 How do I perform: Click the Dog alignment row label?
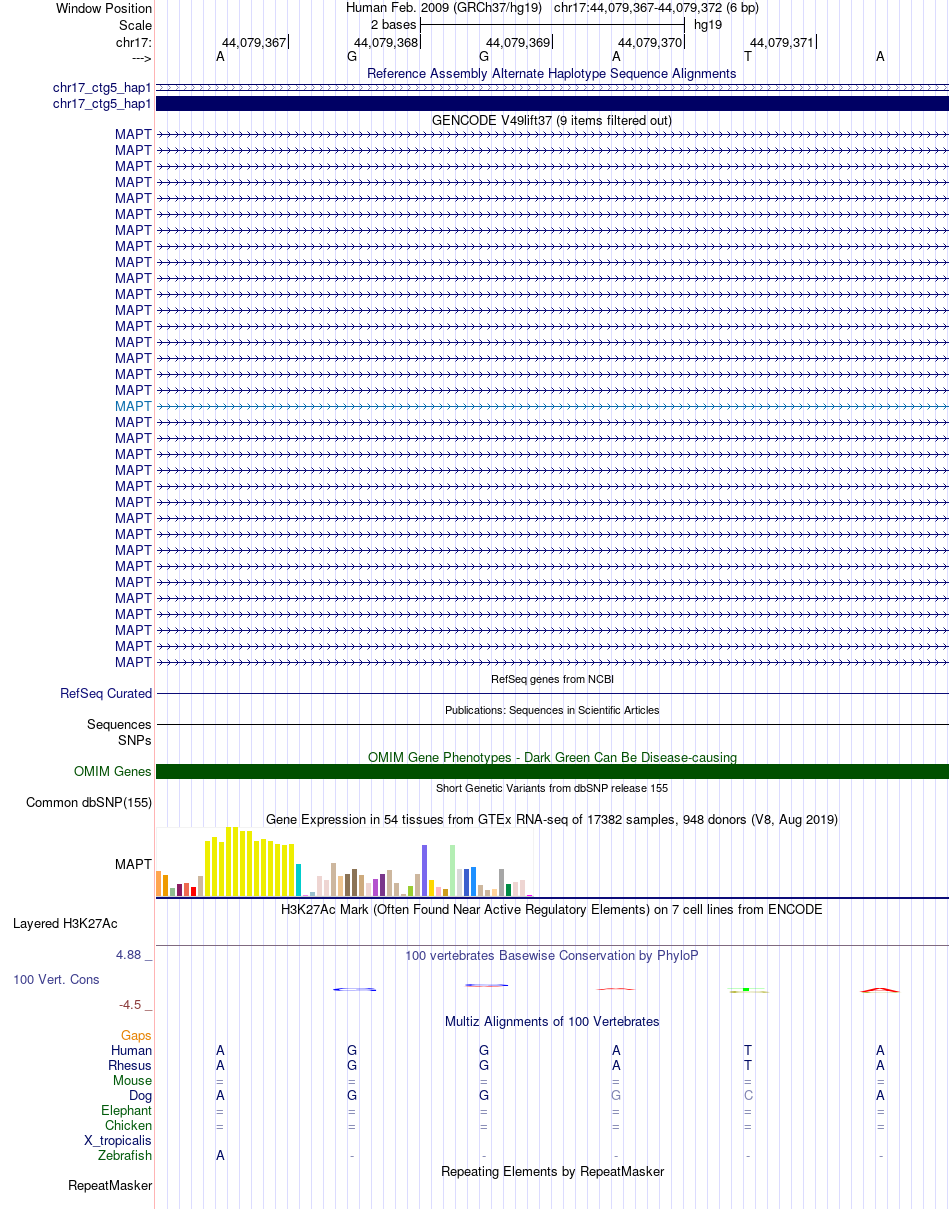point(139,1095)
